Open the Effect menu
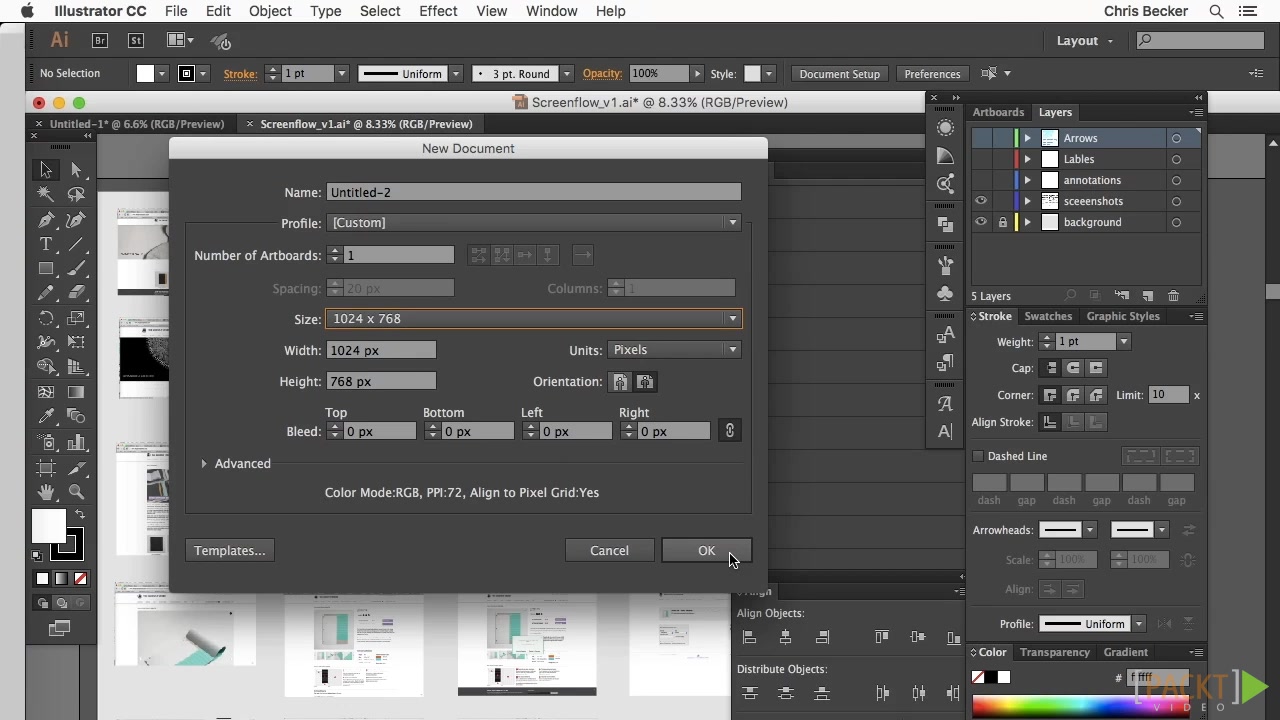 (438, 11)
